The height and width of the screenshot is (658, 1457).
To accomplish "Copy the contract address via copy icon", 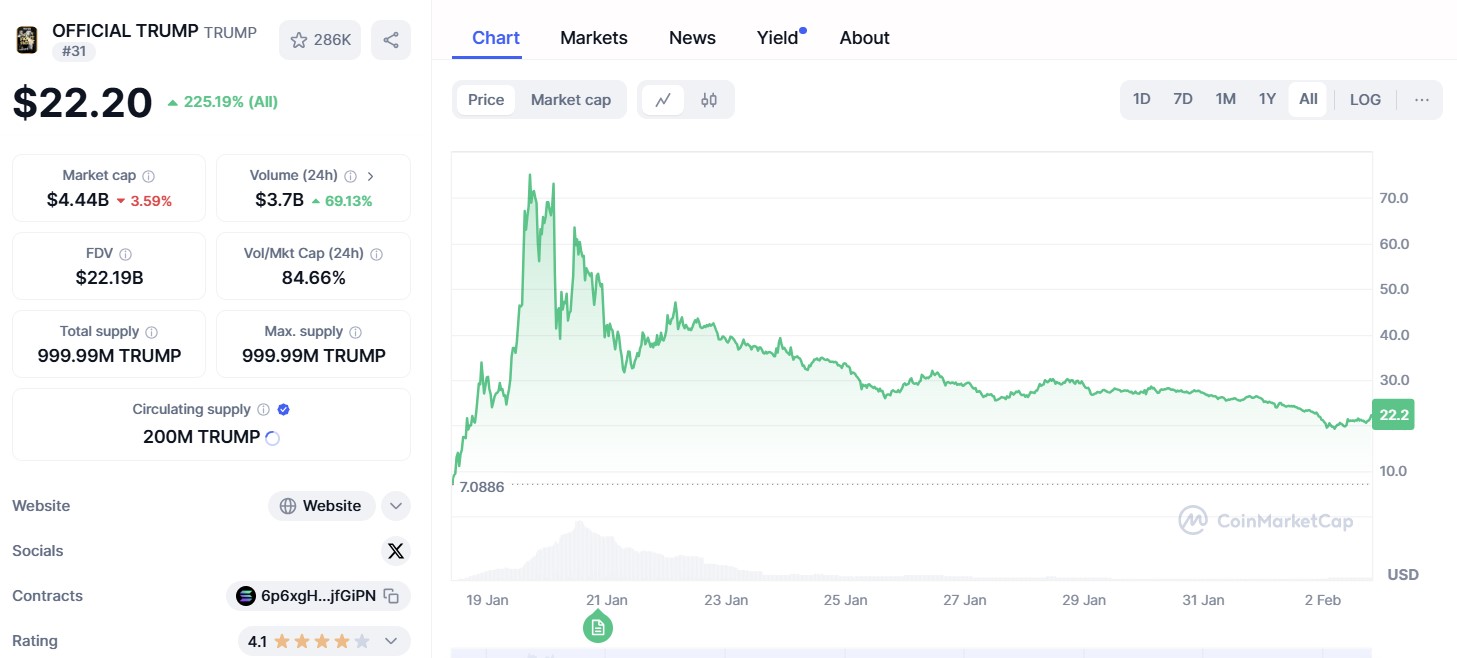I will [391, 595].
